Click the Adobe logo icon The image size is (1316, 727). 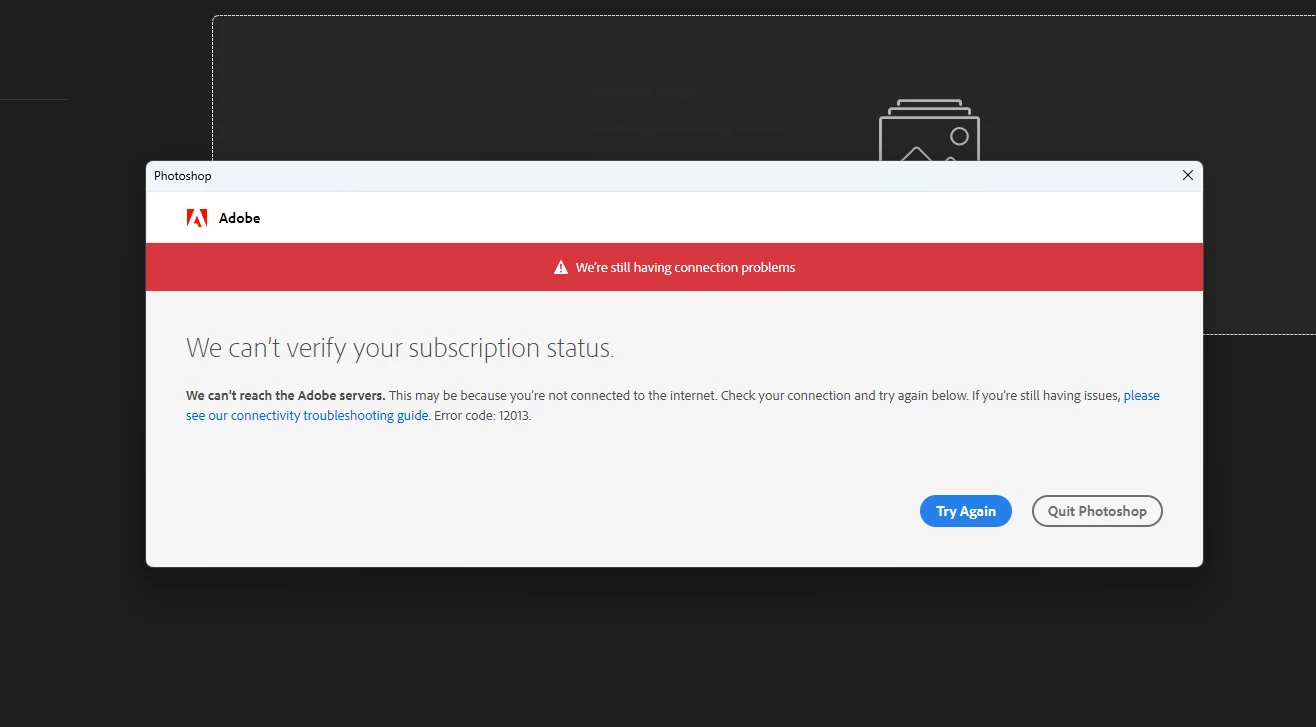[197, 218]
